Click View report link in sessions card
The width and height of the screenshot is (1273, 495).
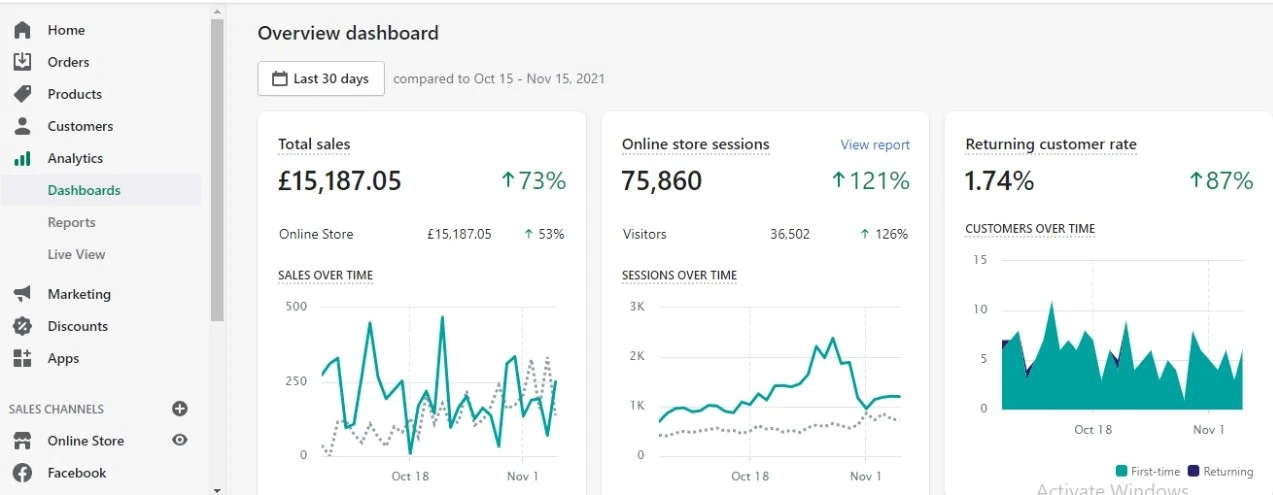coord(875,145)
